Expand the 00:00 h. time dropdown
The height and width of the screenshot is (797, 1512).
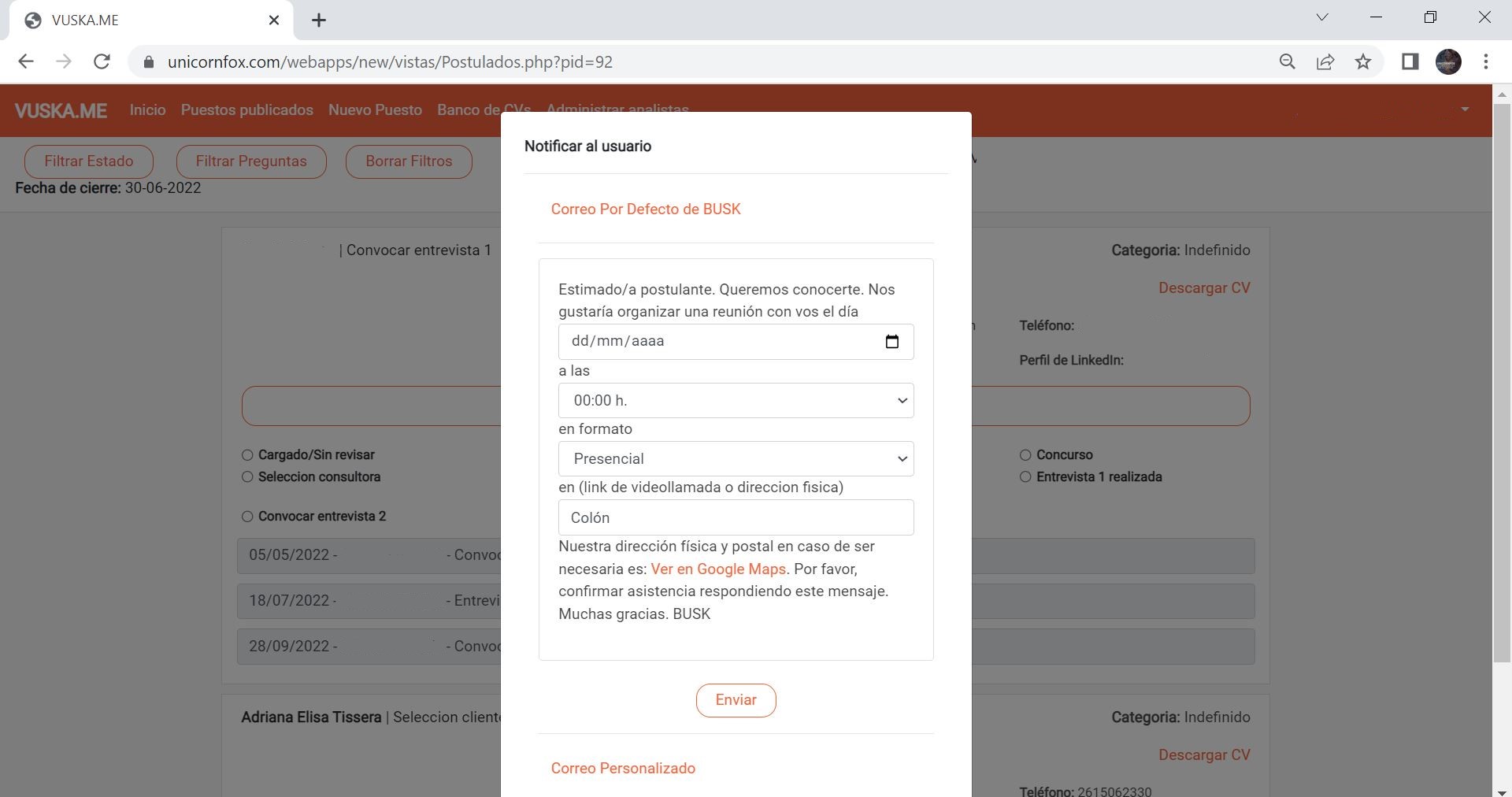736,401
